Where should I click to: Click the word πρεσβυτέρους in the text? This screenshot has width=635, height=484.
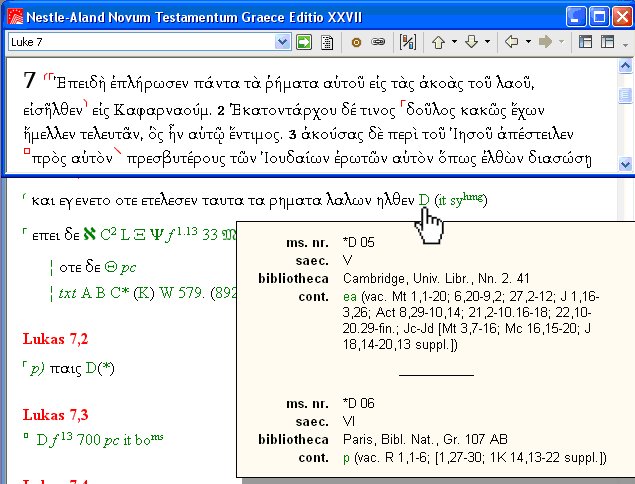pos(175,159)
